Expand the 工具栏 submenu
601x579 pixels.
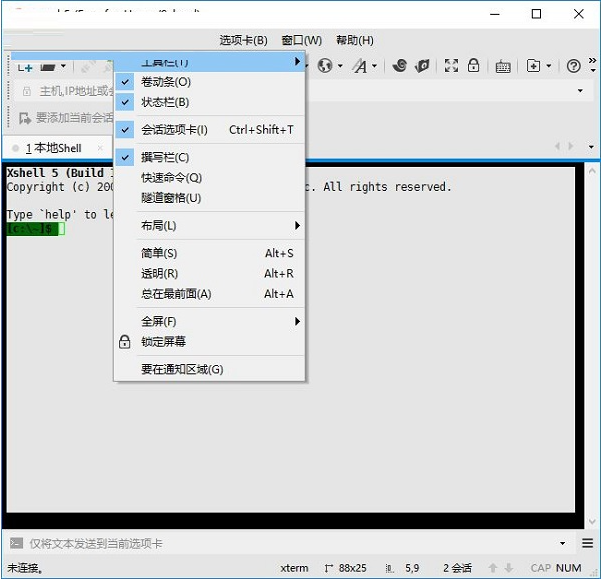point(209,62)
